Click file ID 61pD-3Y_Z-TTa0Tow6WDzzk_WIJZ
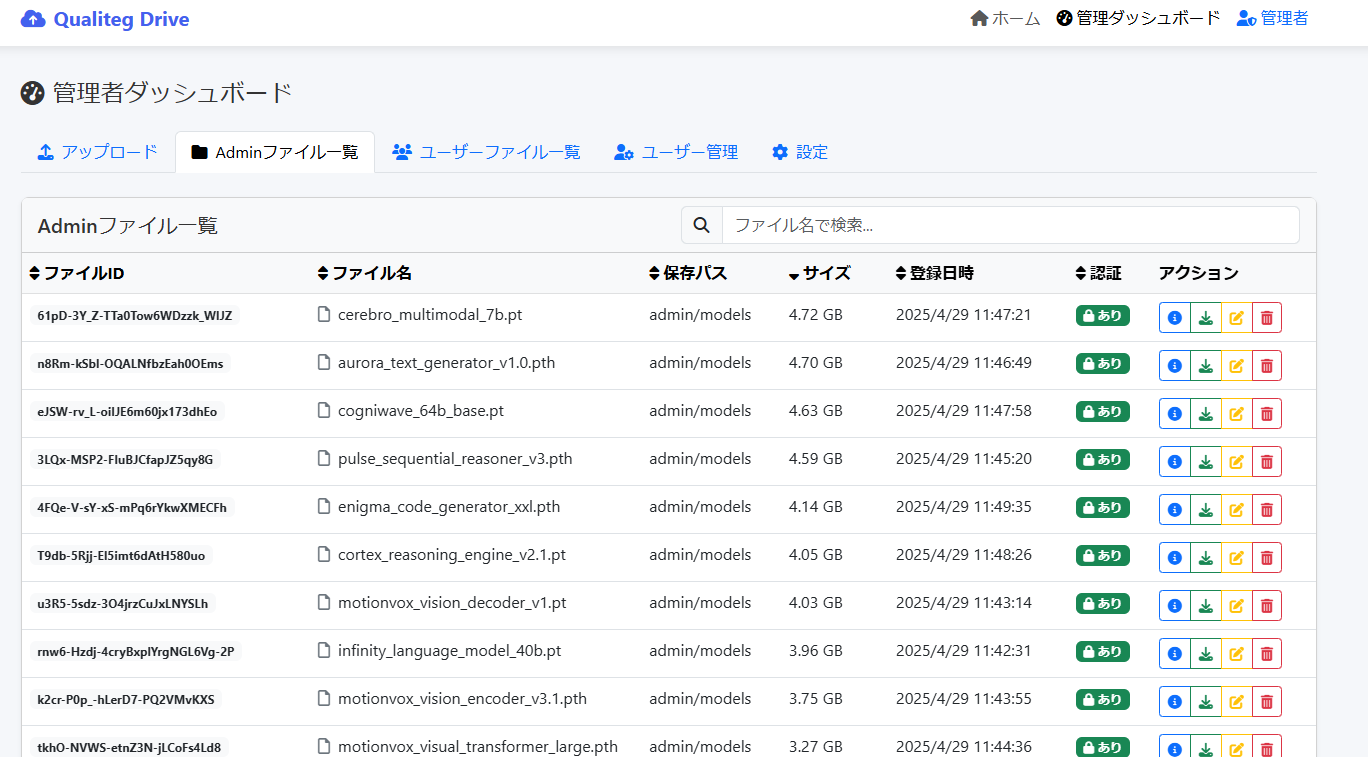The width and height of the screenshot is (1368, 757). click(x=135, y=315)
